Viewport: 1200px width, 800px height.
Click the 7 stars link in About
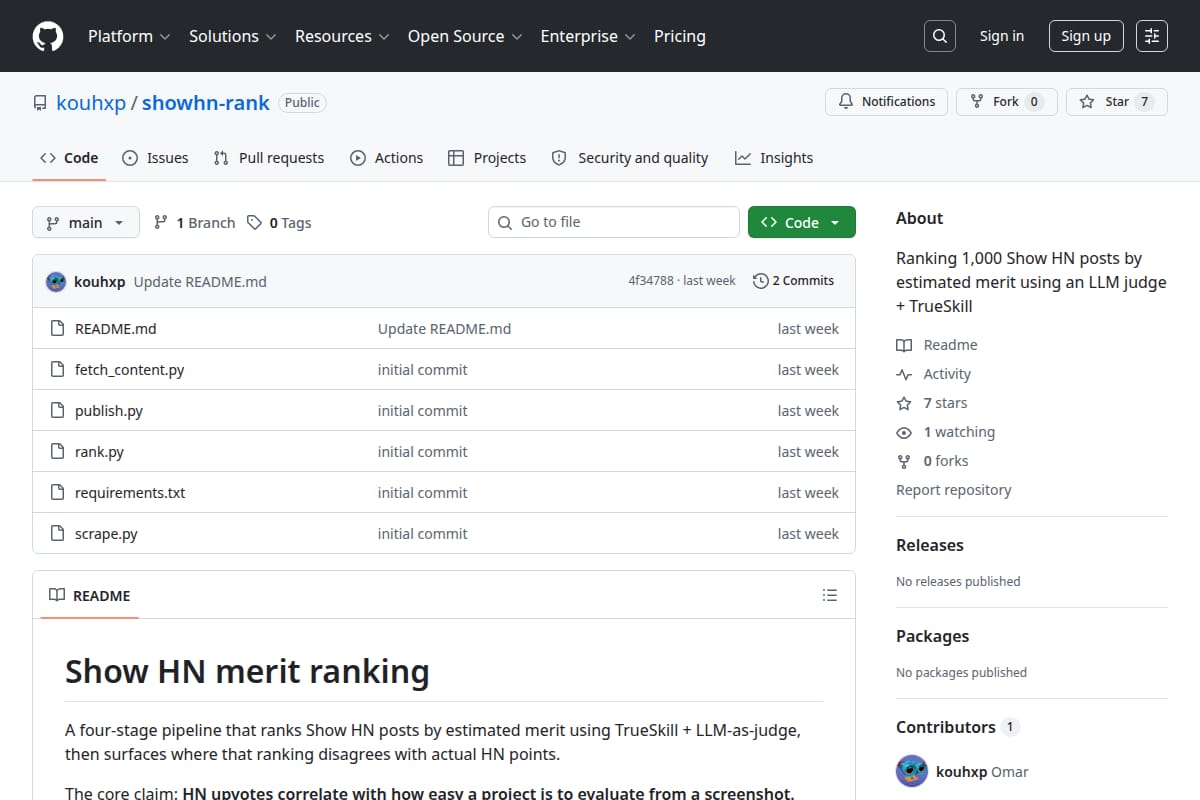click(x=945, y=403)
